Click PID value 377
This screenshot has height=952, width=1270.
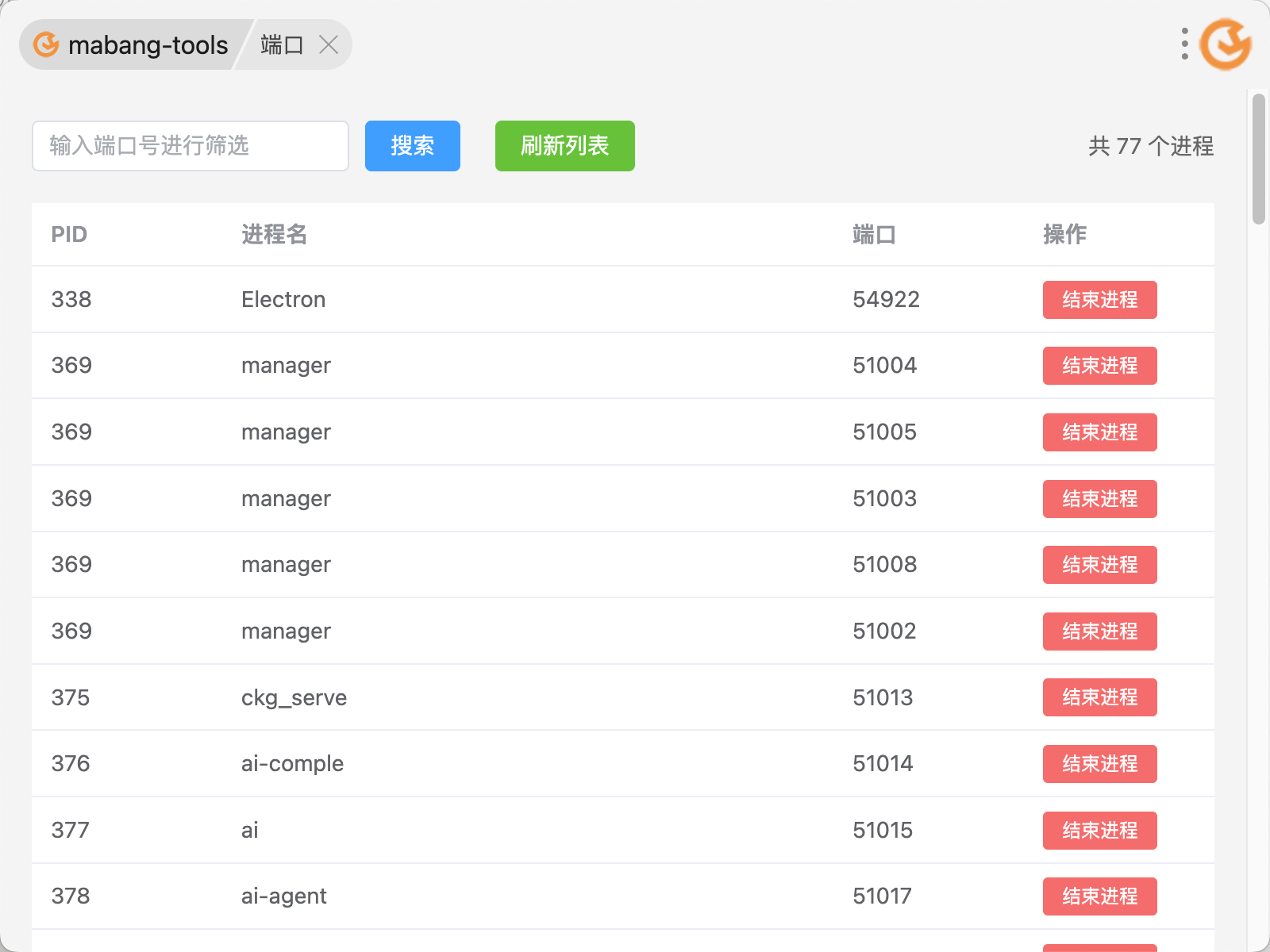pos(70,830)
